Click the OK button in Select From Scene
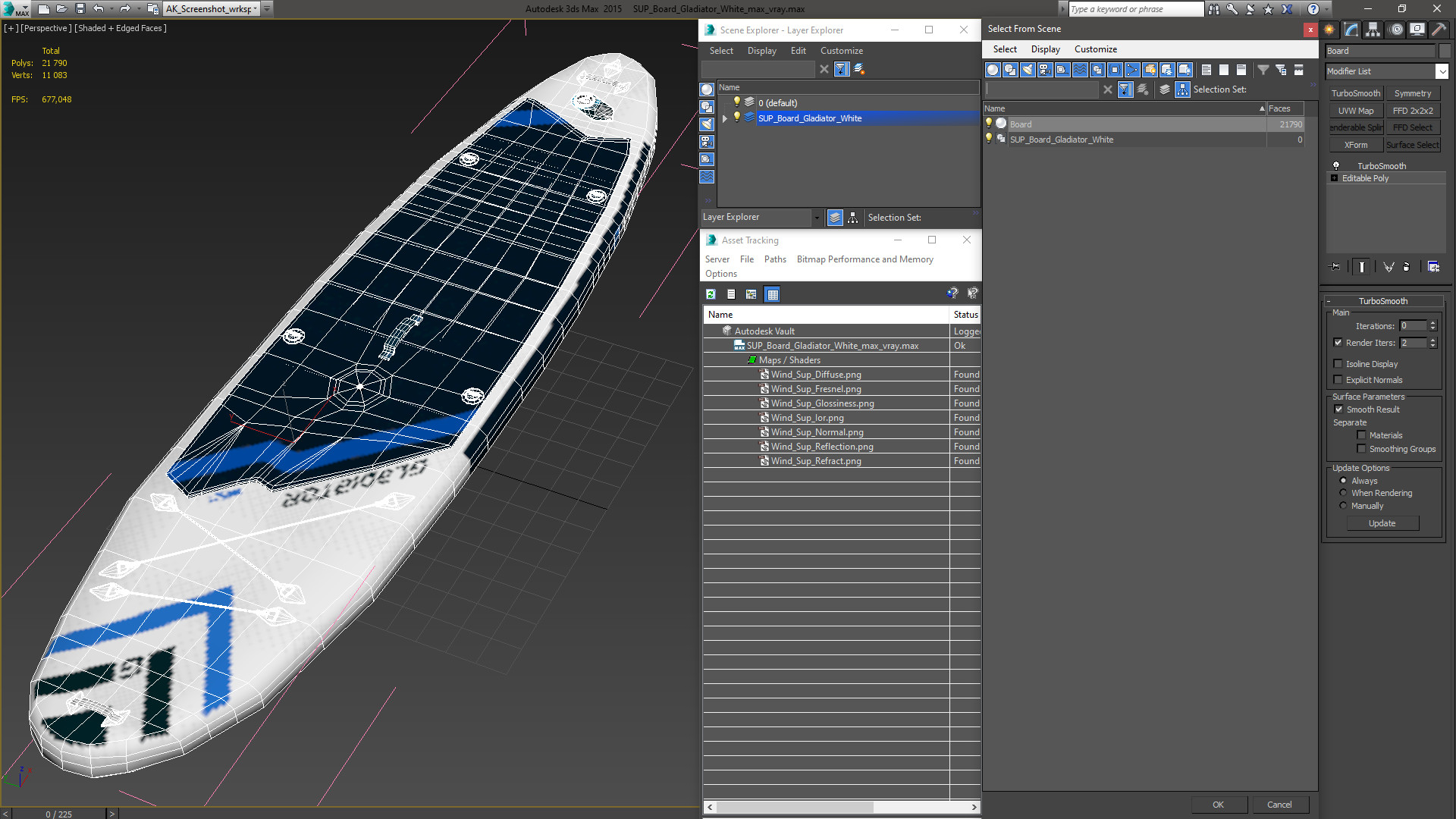Screen dimensions: 1456x819 (x=1218, y=805)
